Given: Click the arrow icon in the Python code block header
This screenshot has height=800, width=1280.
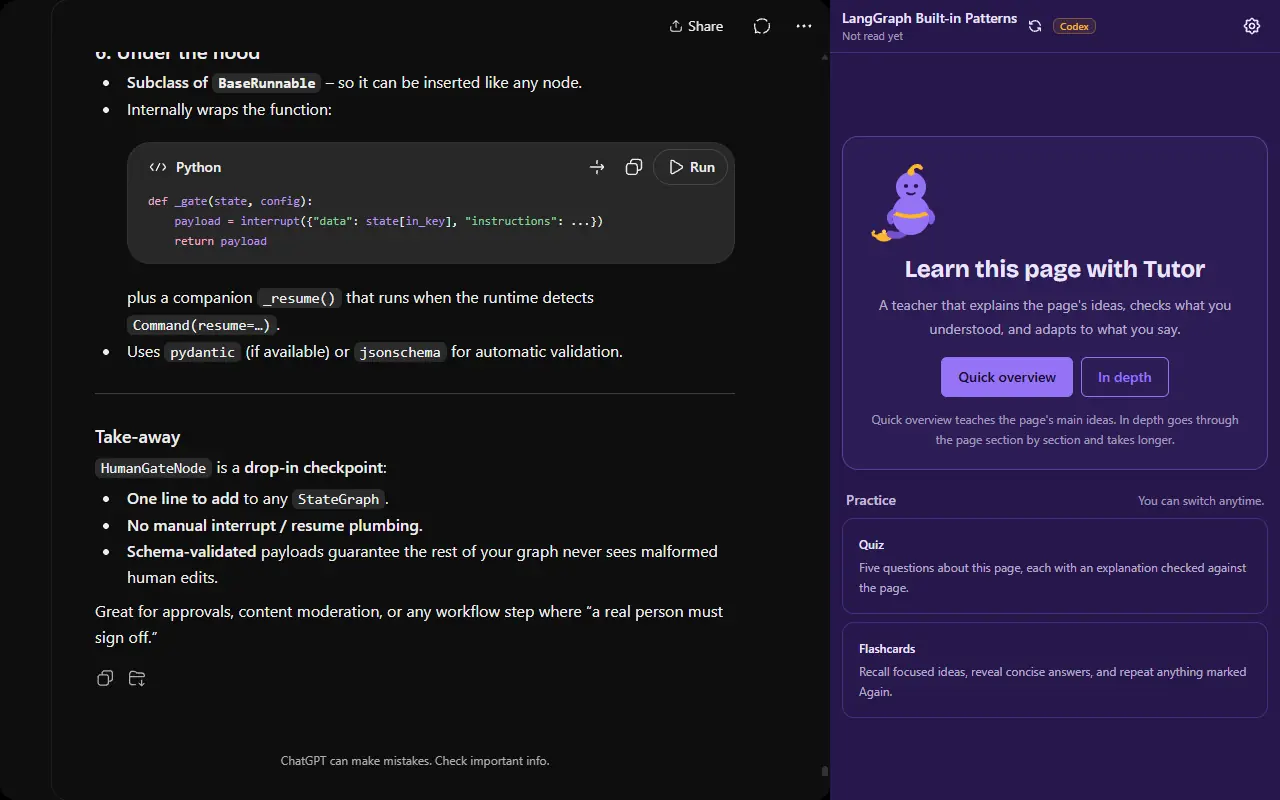Looking at the screenshot, I should click(597, 167).
